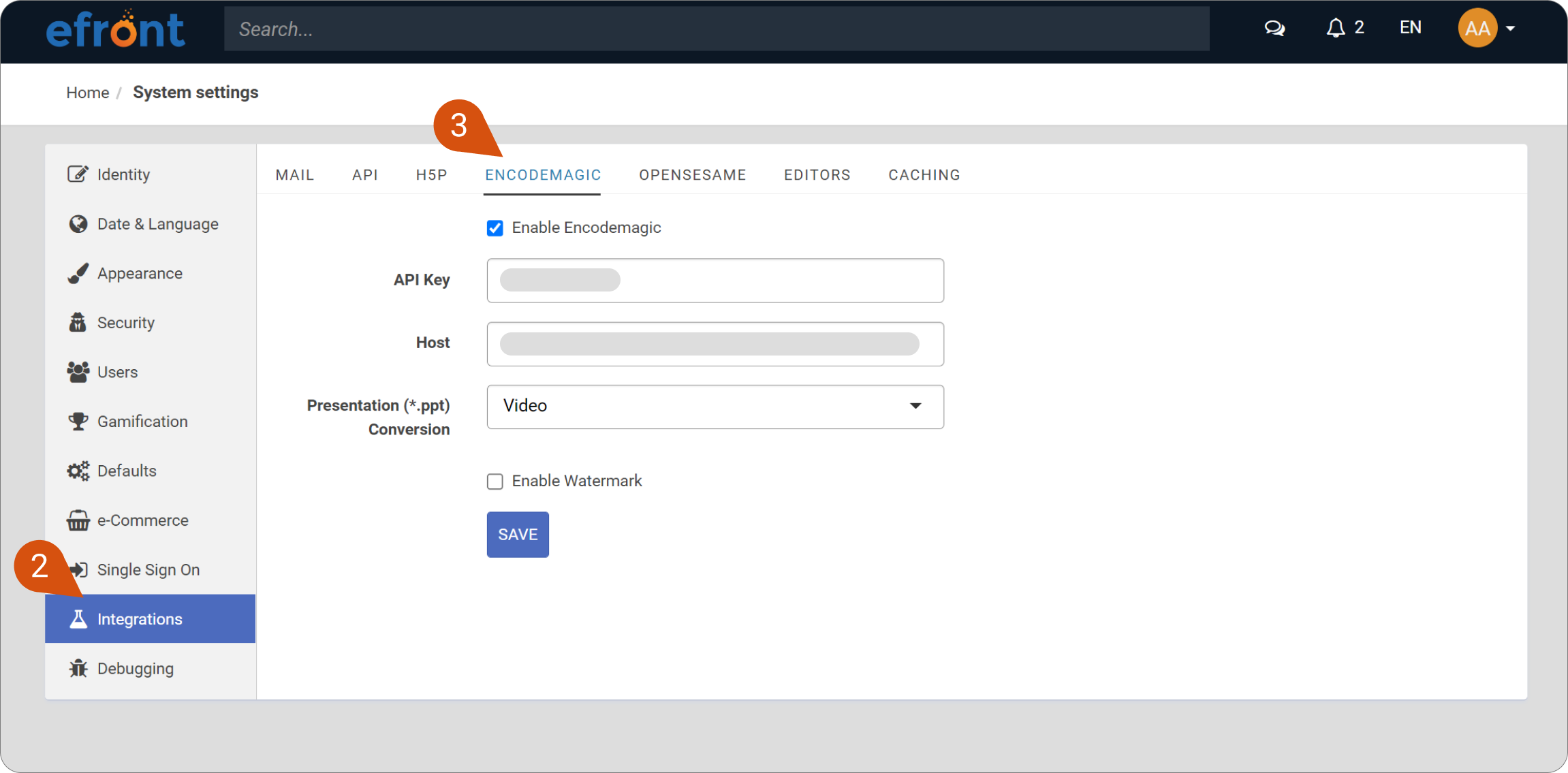Open the messages chat icon
The height and width of the screenshot is (773, 1568).
point(1274,28)
